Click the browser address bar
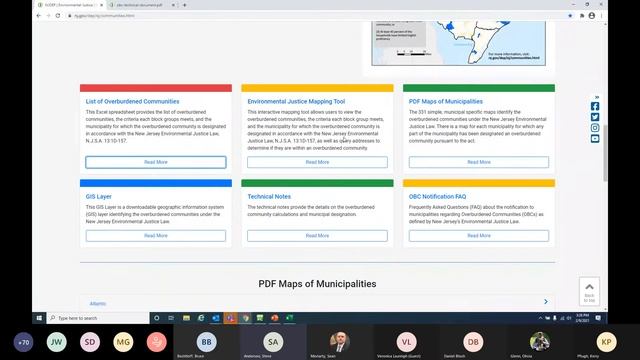640x360 pixels. [318, 16]
